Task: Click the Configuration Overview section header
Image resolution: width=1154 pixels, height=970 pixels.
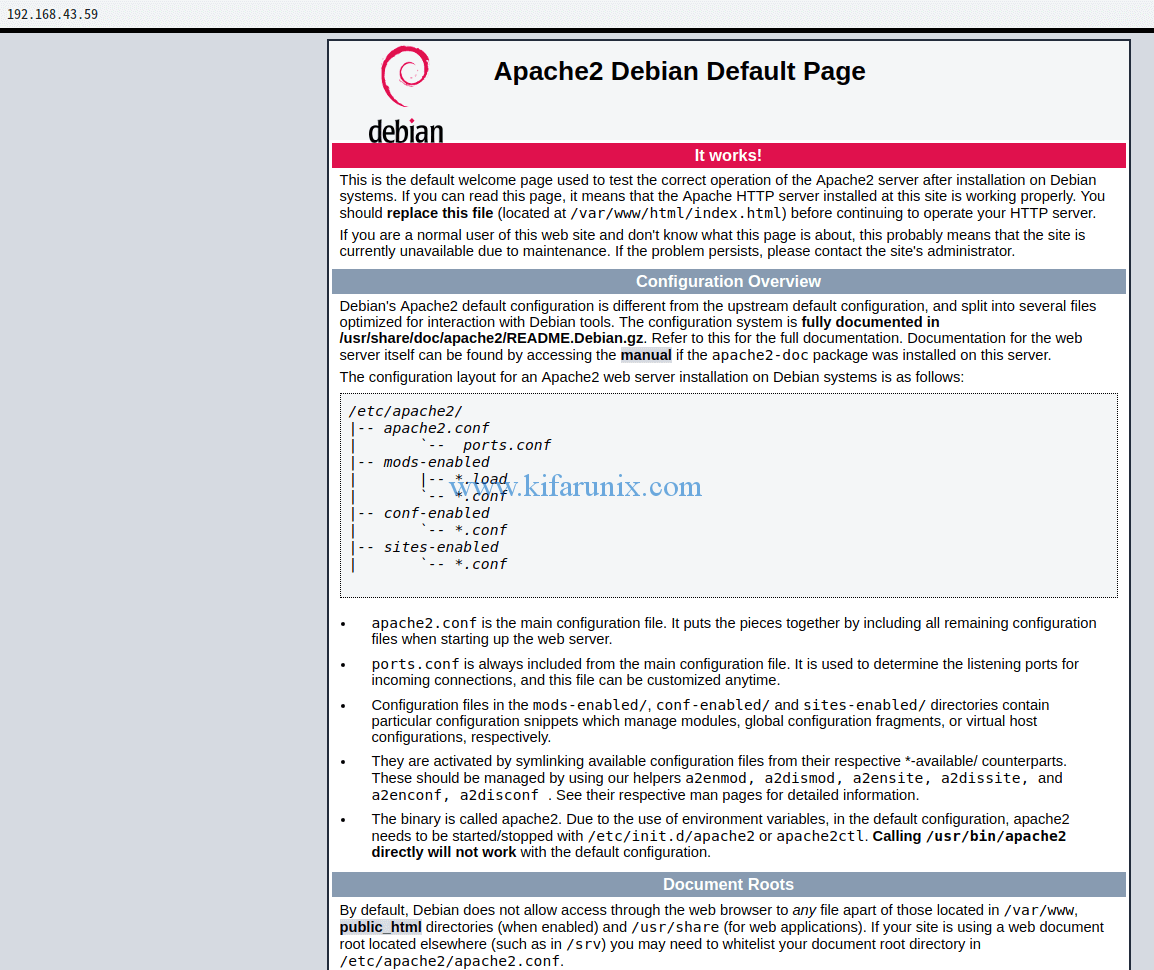Action: click(728, 281)
